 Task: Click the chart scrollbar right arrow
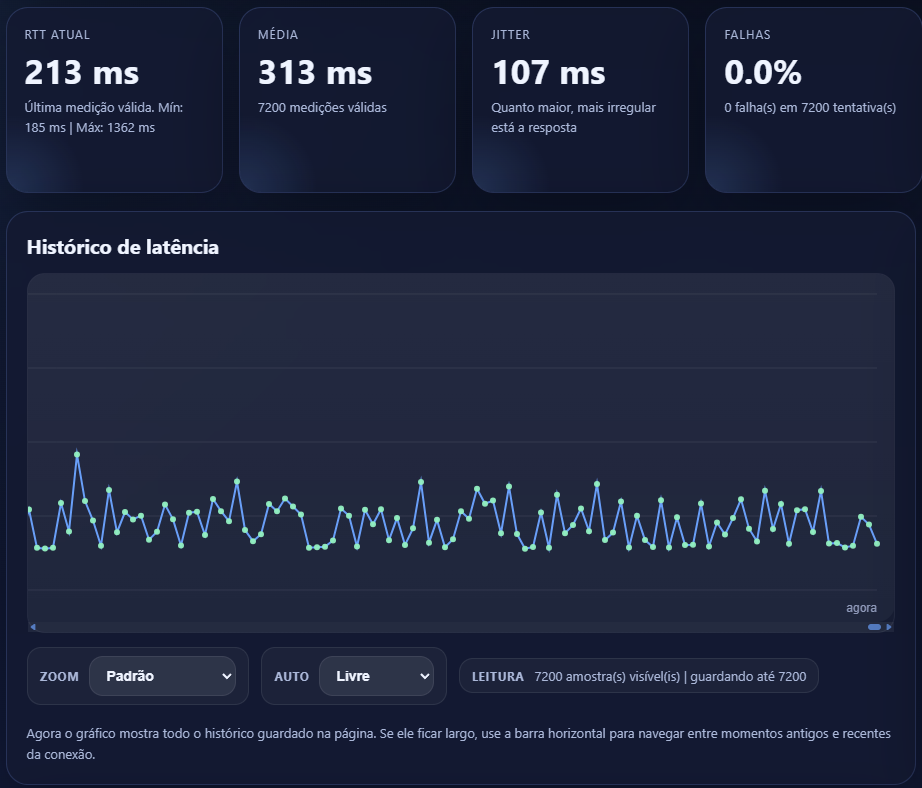click(x=889, y=627)
